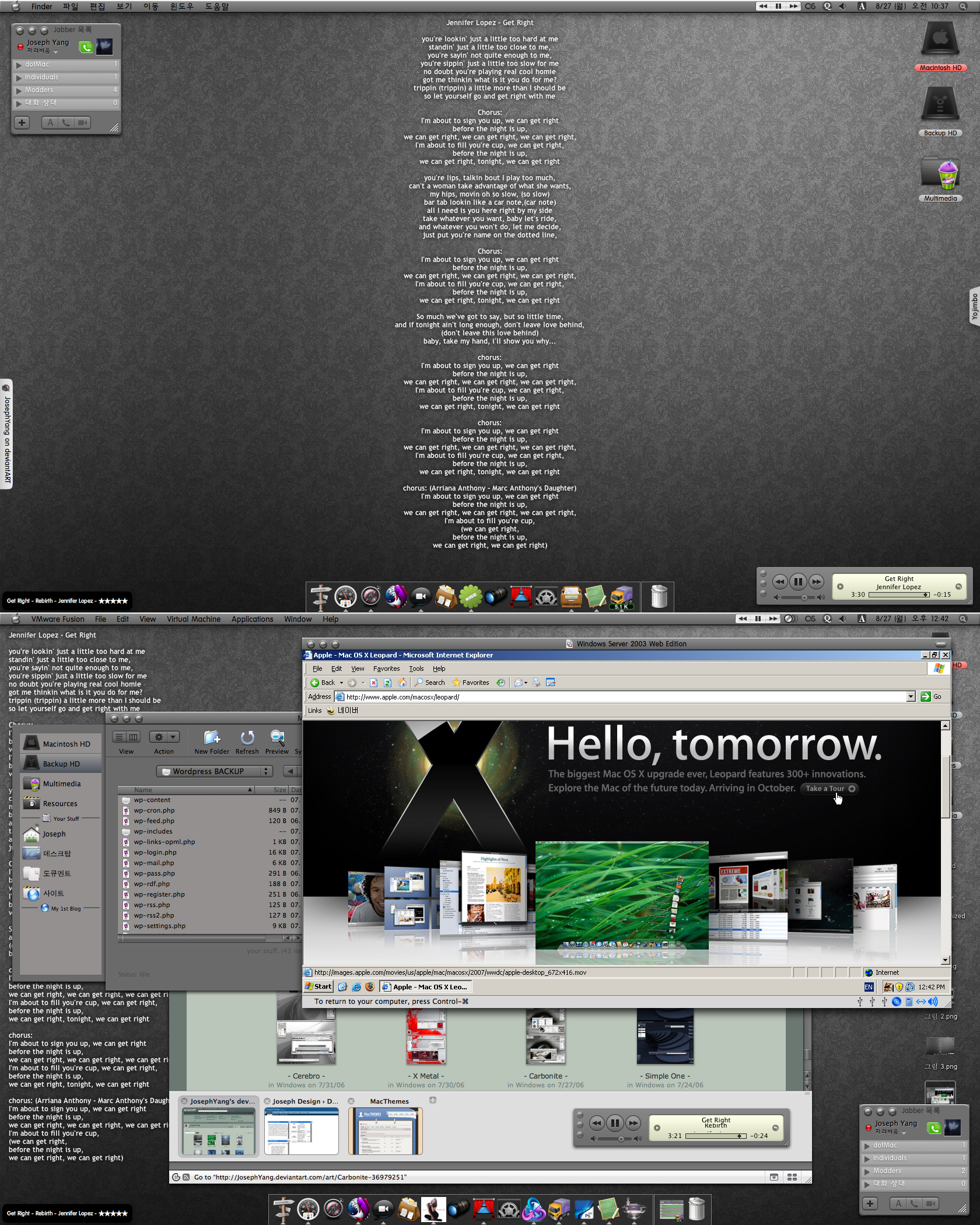980x1225 pixels.
Task: Click the Internet Explorer Refresh page icon
Action: click(387, 682)
